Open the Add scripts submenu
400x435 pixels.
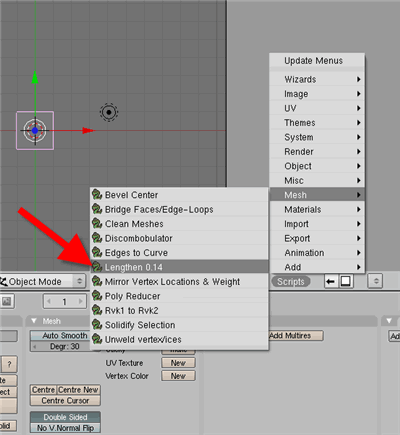coord(317,267)
